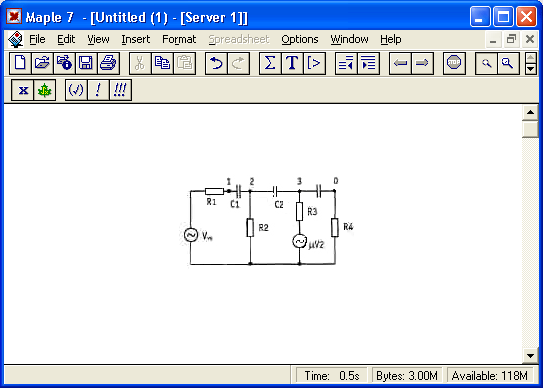Insert Maple math input with the Sigma icon

pos(270,63)
